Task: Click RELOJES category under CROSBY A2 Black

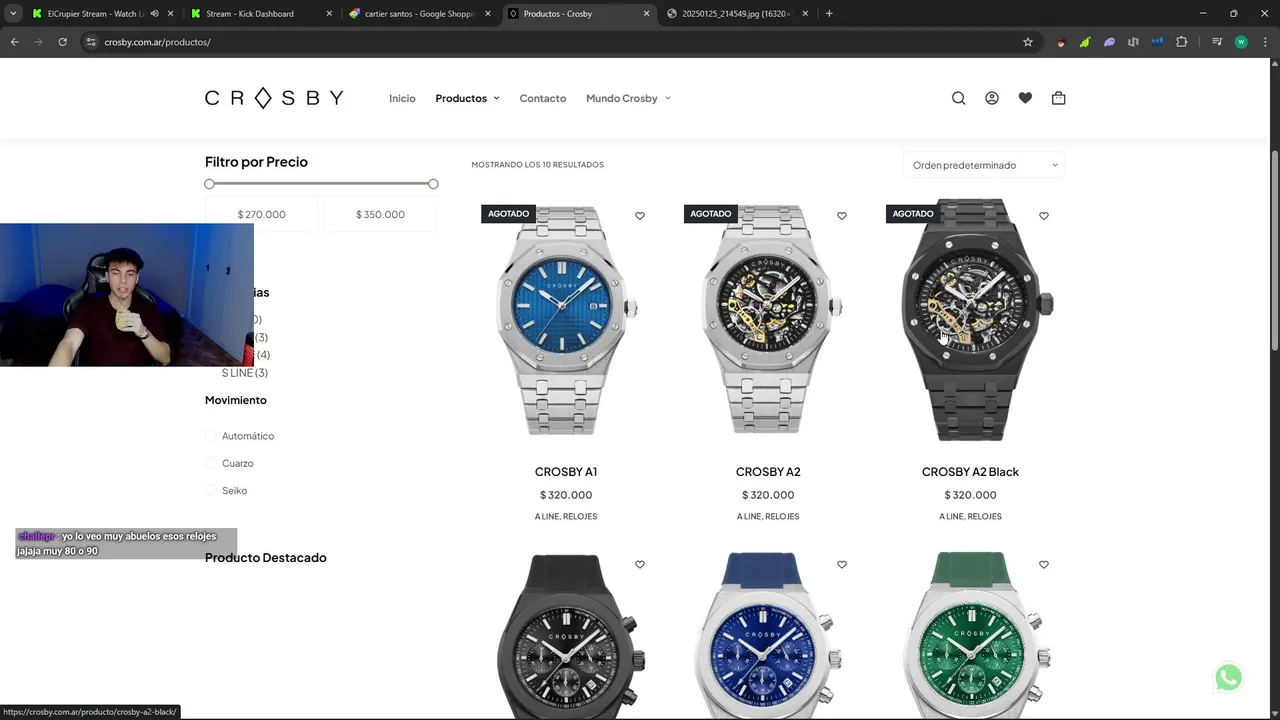Action: coord(984,517)
